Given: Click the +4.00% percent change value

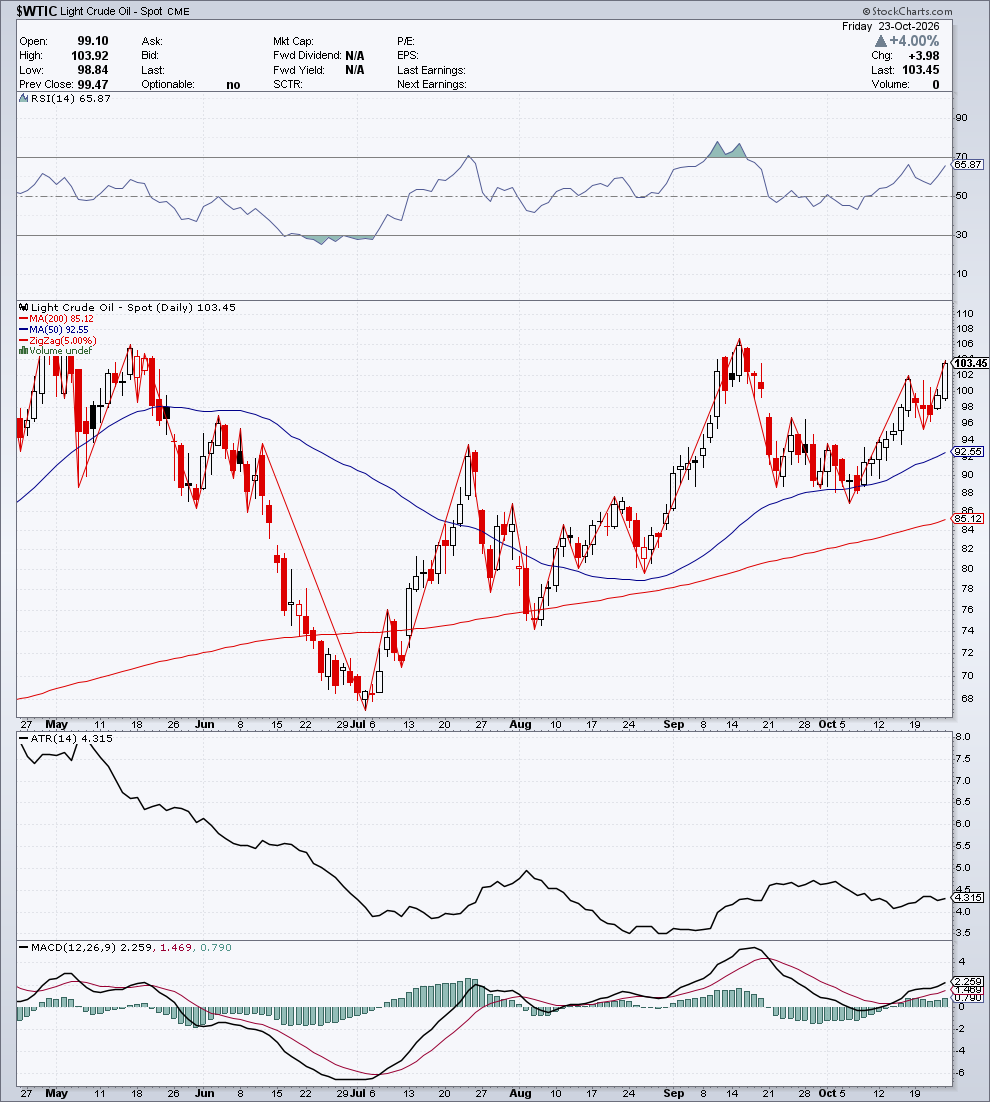Looking at the screenshot, I should 914,41.
